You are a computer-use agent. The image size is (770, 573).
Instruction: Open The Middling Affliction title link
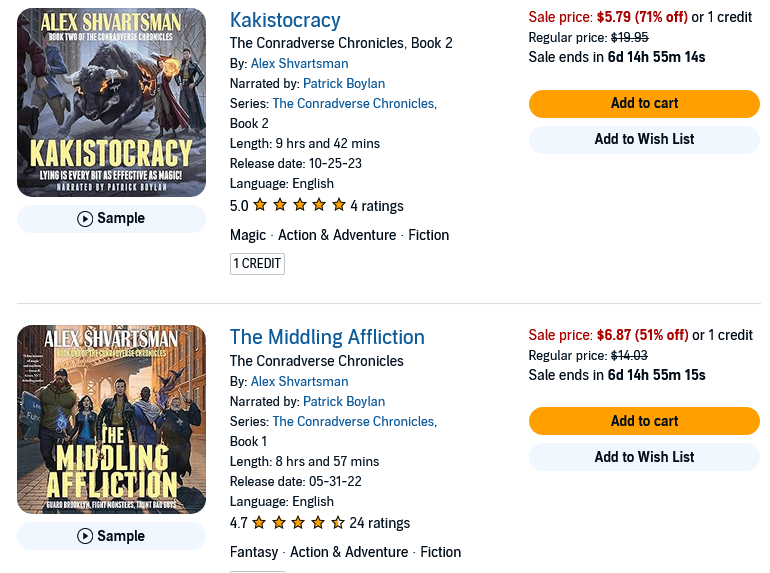[327, 337]
